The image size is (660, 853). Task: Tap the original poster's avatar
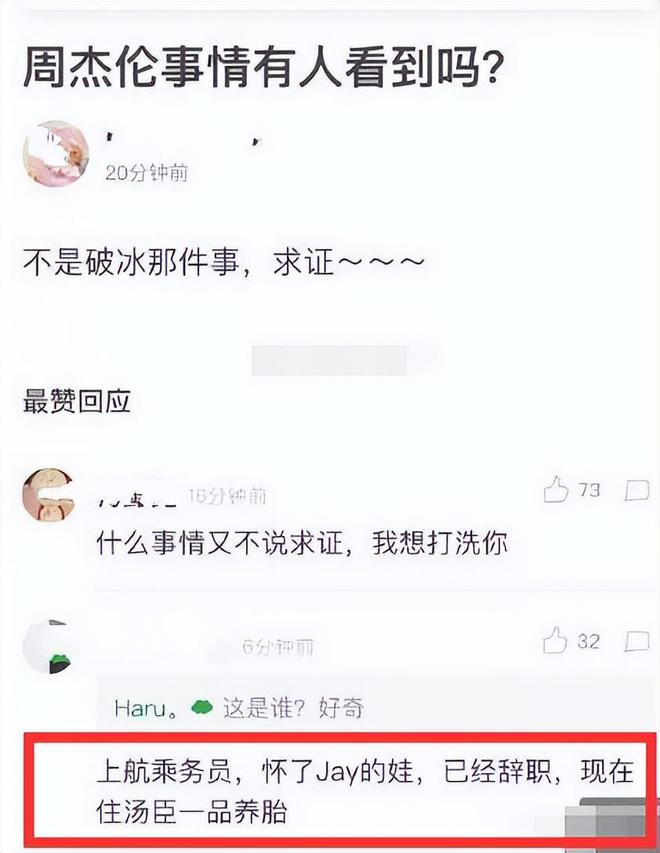click(x=55, y=154)
